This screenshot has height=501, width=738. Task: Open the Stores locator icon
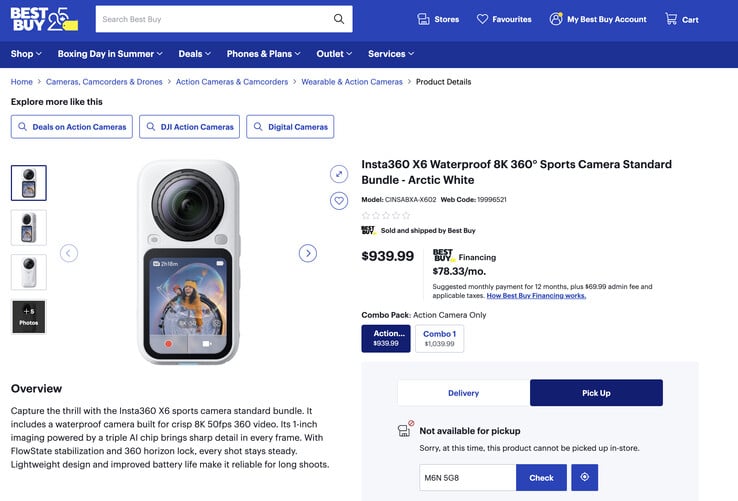click(x=423, y=19)
